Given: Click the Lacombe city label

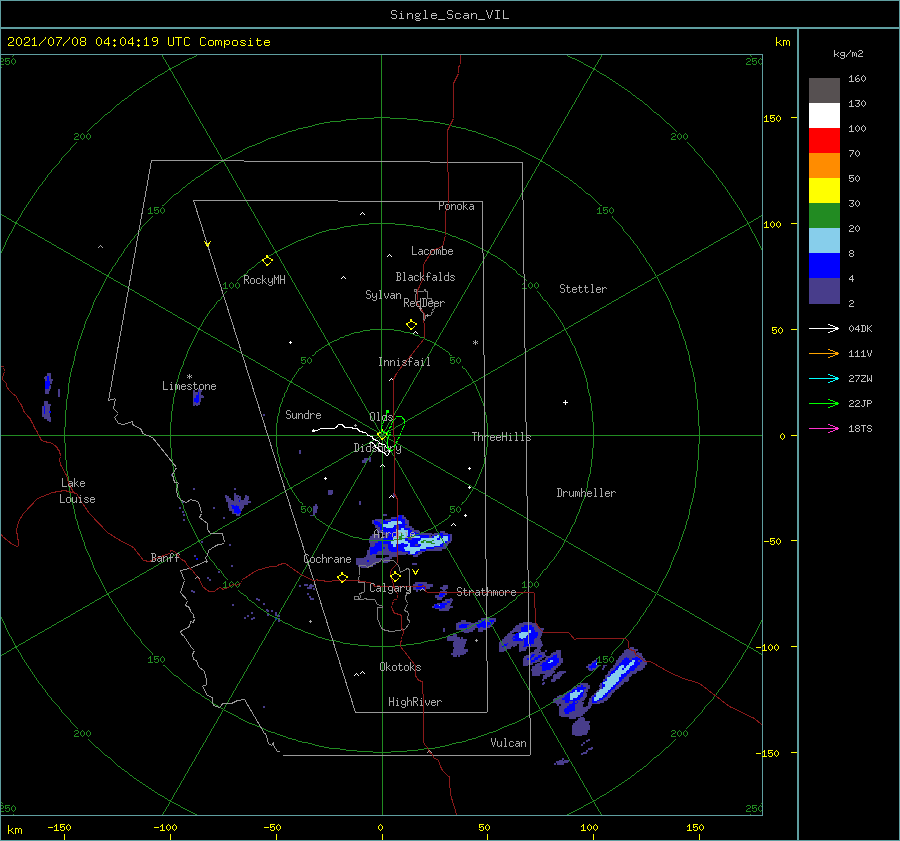Looking at the screenshot, I should pyautogui.click(x=432, y=251).
